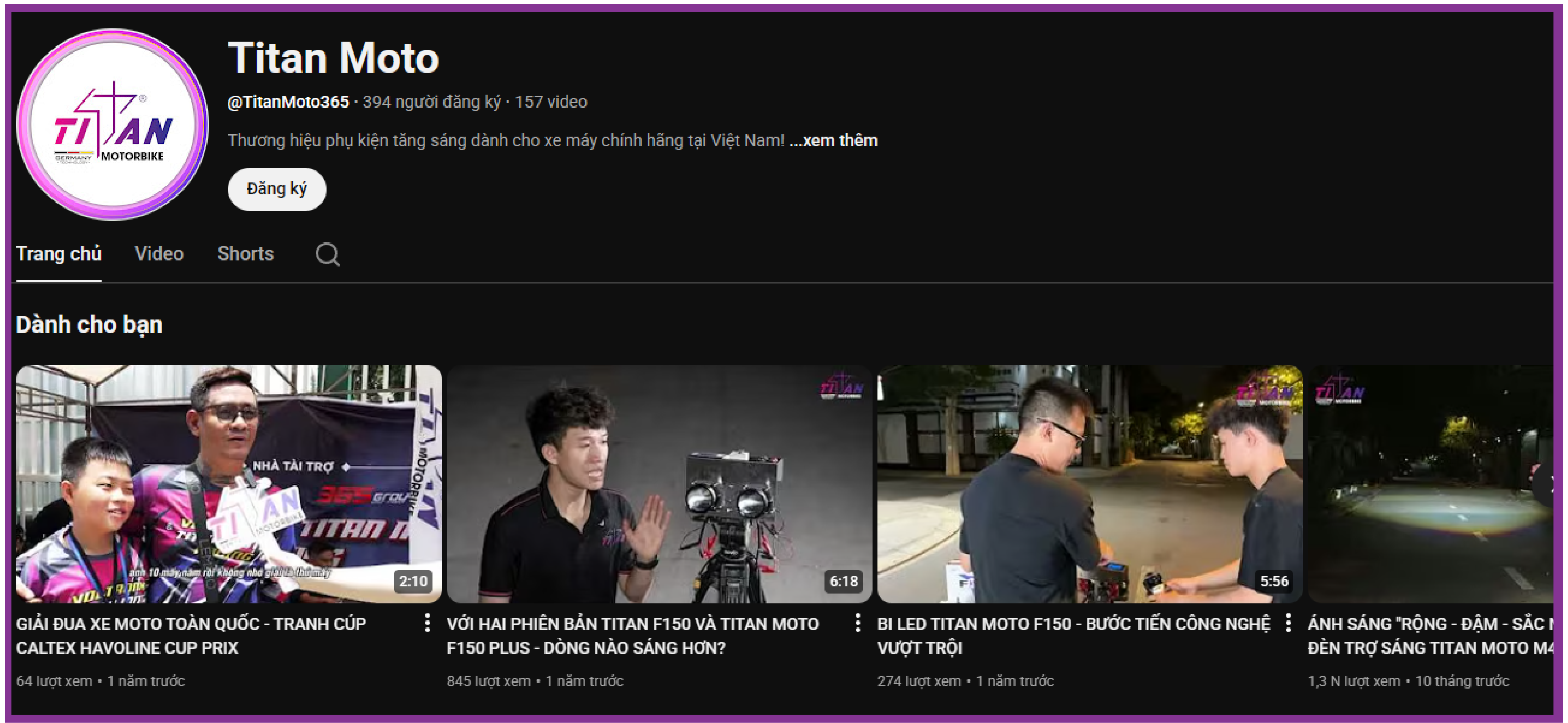Open options menu for Caltex Havoline video
The height and width of the screenshot is (723, 1568).
tap(427, 623)
